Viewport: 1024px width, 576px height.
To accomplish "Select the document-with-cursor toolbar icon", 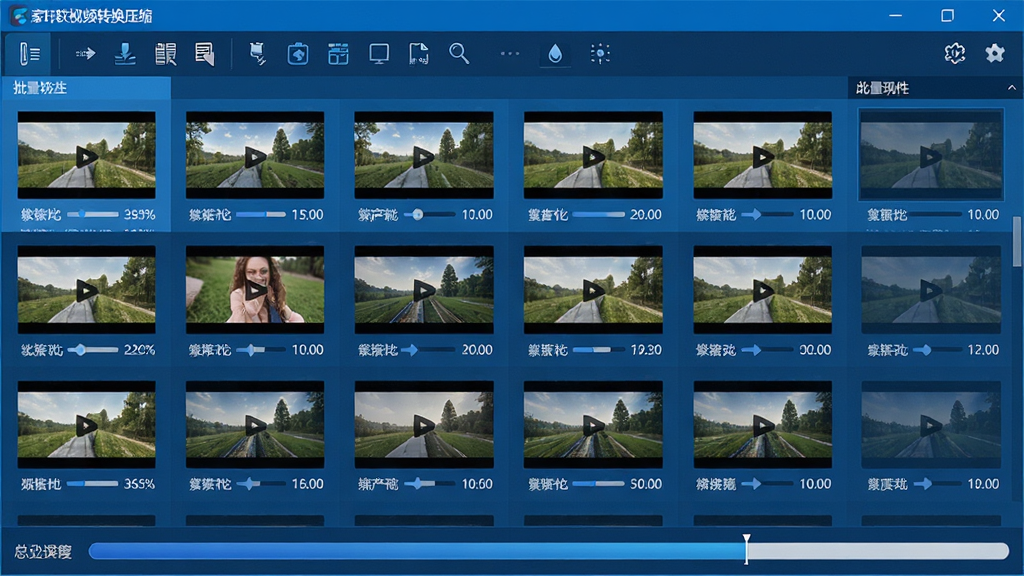I will pos(205,54).
